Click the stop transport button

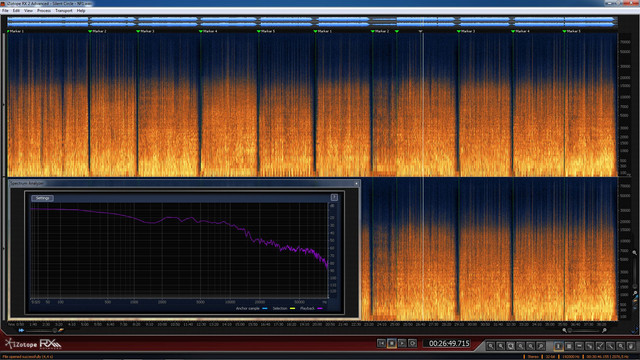point(391,343)
